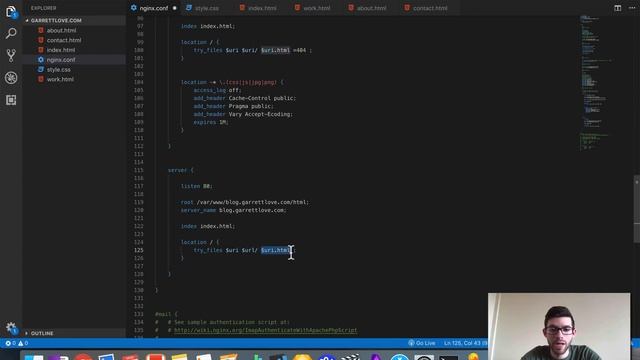Switch to the contact.html tab
Viewport: 640px width, 360px height.
click(x=430, y=8)
